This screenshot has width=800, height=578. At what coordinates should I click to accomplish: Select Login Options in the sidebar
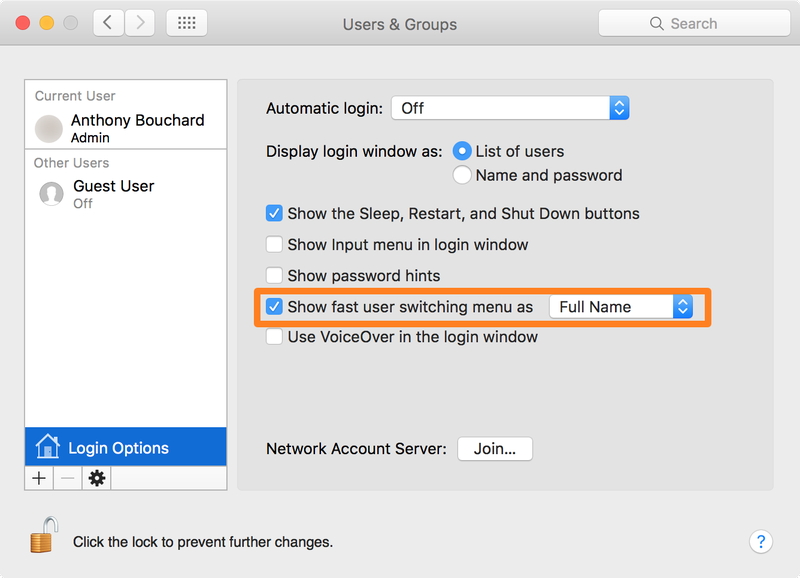pyautogui.click(x=126, y=447)
